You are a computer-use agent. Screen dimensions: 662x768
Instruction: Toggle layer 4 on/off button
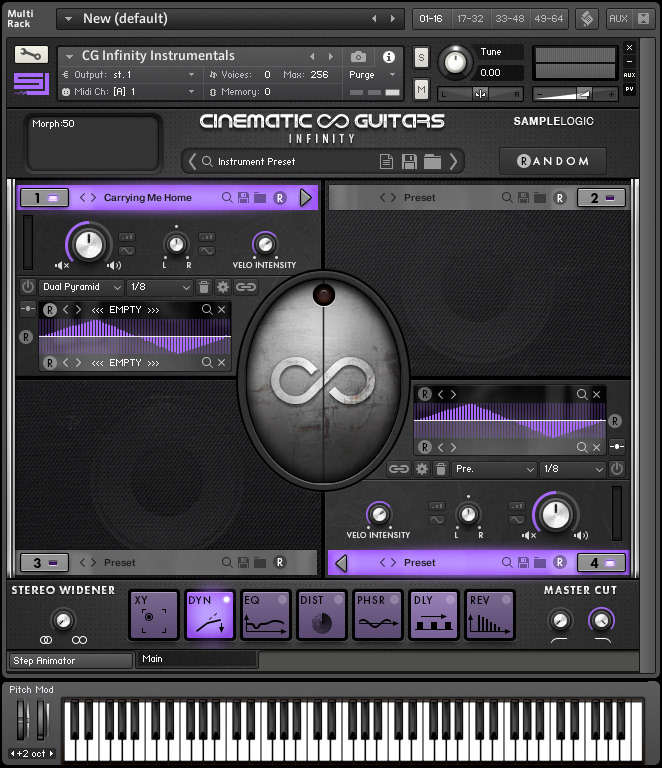601,563
